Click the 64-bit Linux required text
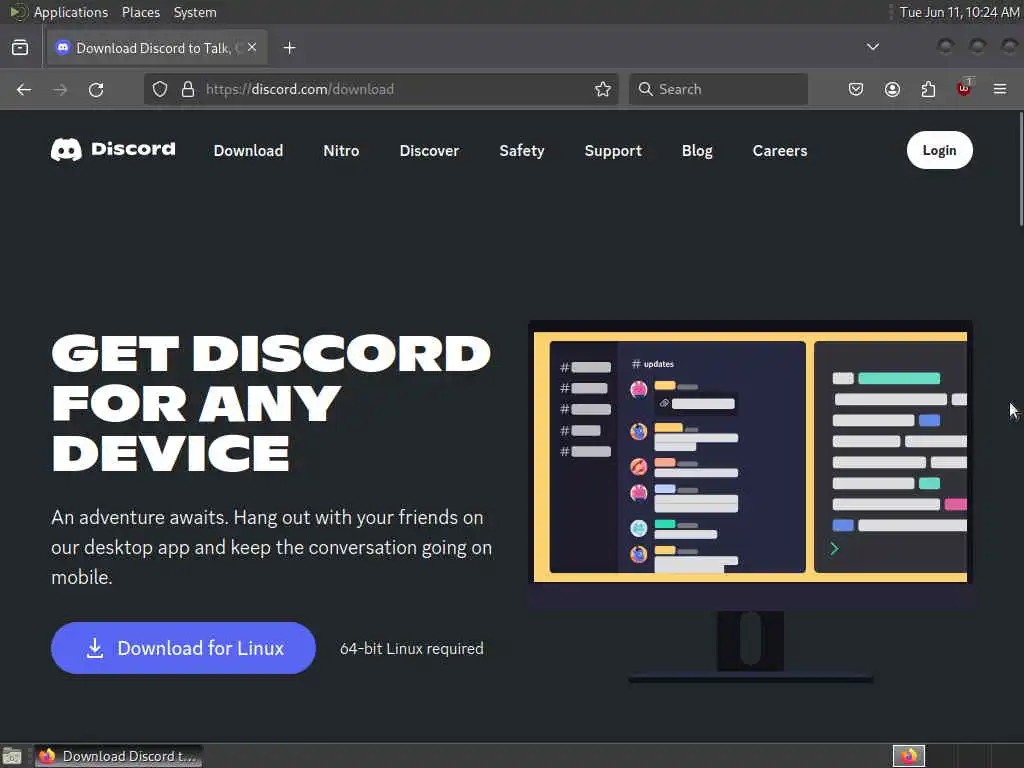 pos(411,648)
